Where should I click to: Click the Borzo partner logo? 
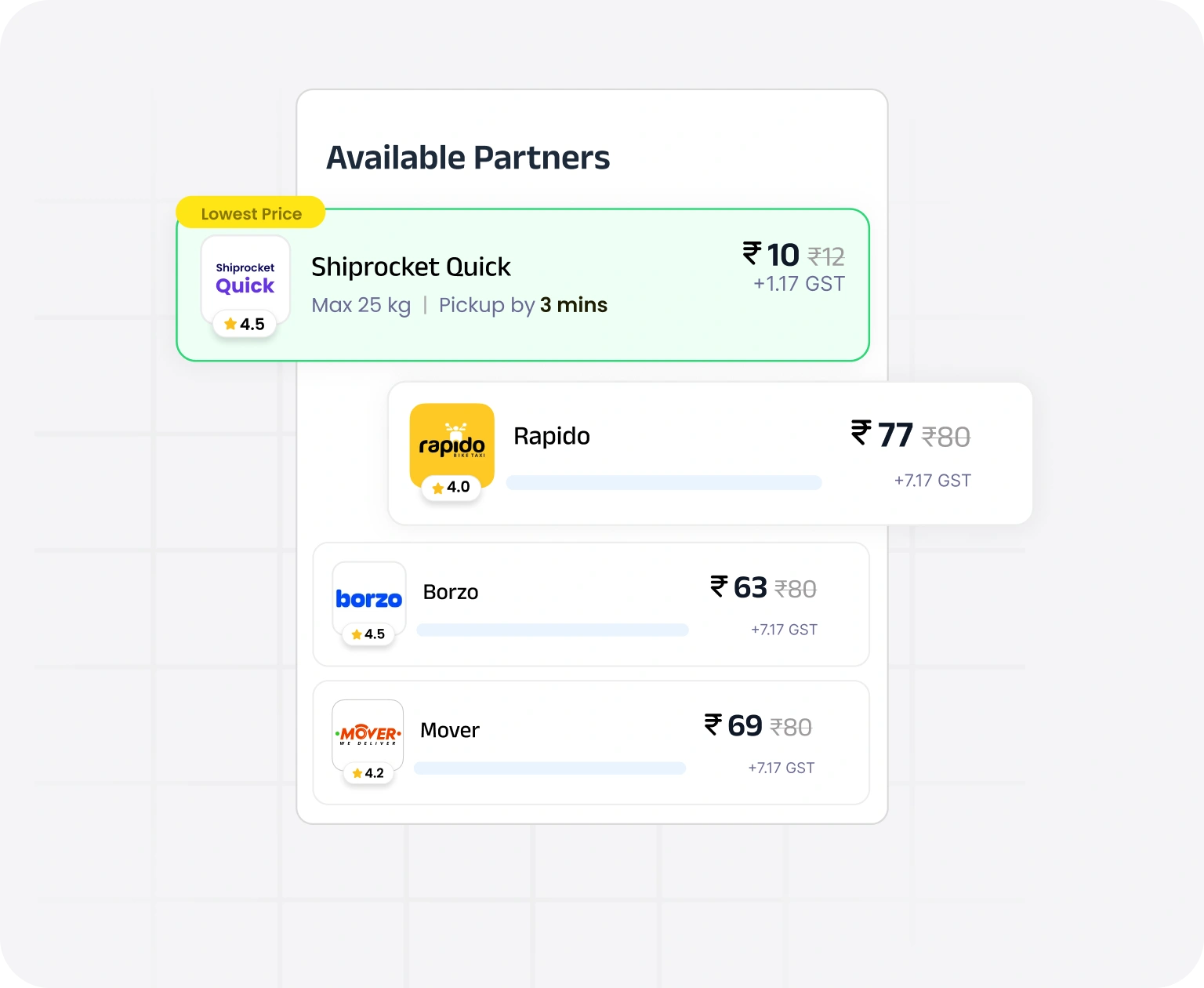tap(368, 598)
